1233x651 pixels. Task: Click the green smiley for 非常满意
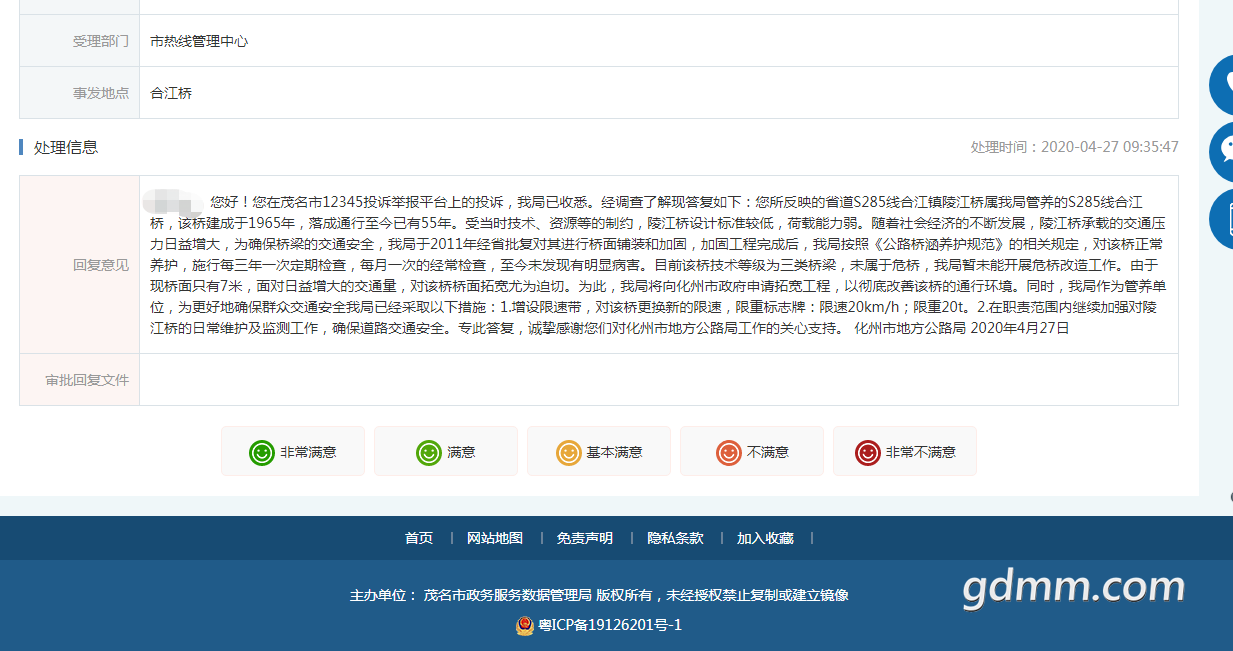tap(261, 452)
